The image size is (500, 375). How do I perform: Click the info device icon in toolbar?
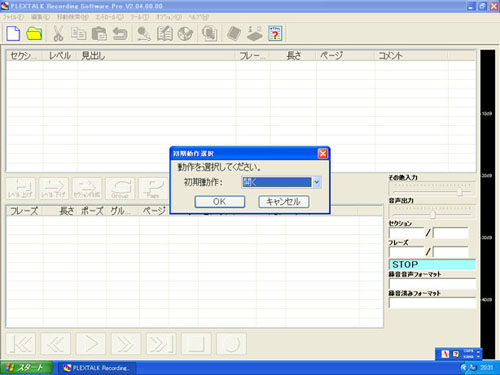[x=255, y=34]
